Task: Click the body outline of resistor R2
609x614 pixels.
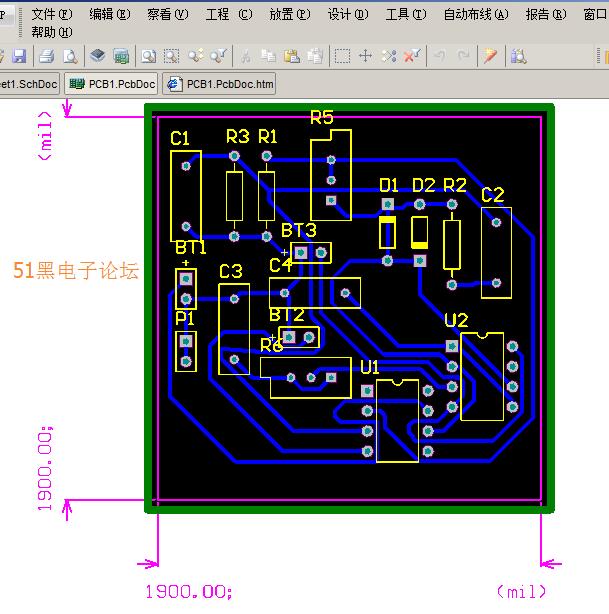Action: [x=452, y=245]
